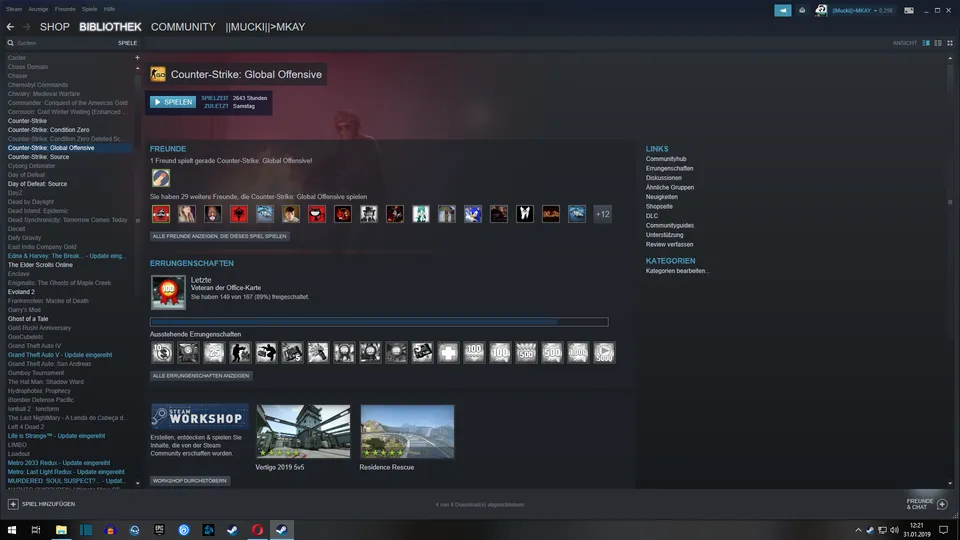Open the currently playing friend's avatar
Viewport: 960px width, 540px height.
[161, 178]
